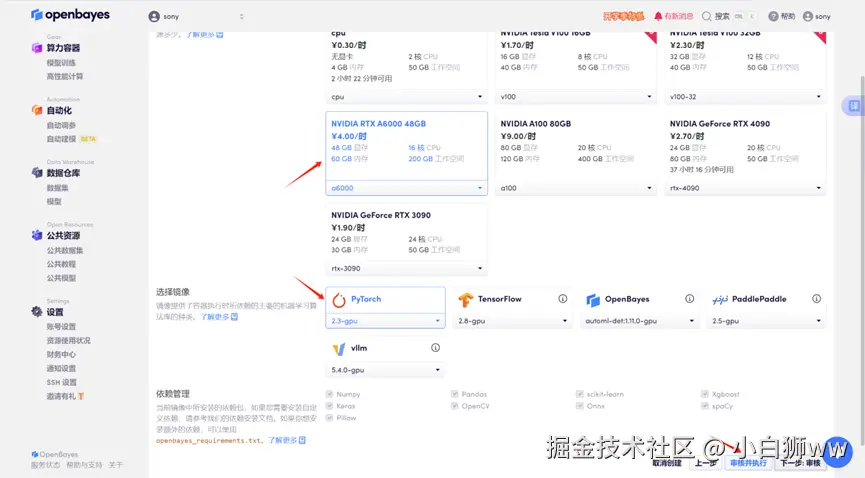The image size is (865, 478).
Task: Show info for the TensorFlow image
Action: 563,299
